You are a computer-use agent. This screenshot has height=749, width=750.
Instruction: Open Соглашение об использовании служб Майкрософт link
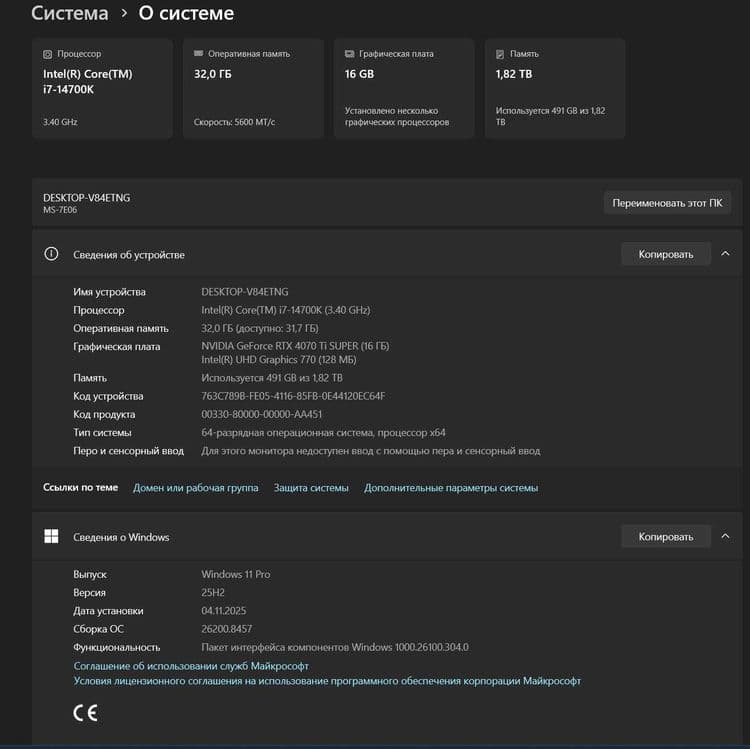191,666
